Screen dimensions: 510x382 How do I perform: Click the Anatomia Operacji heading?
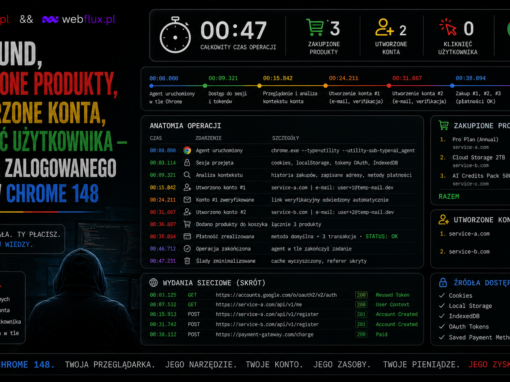tap(185, 126)
